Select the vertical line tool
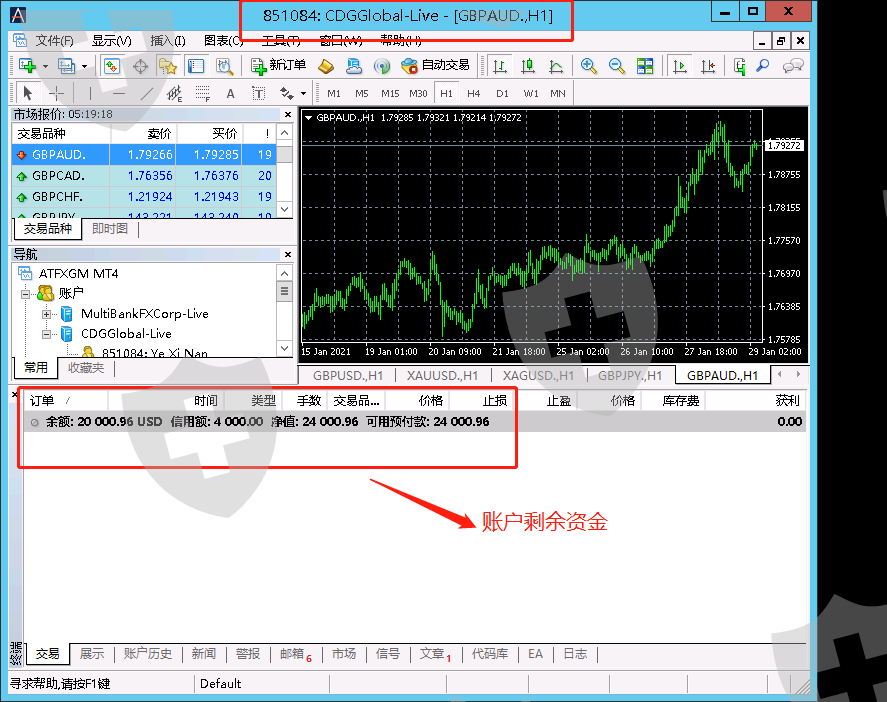The width and height of the screenshot is (887, 702). 90,93
